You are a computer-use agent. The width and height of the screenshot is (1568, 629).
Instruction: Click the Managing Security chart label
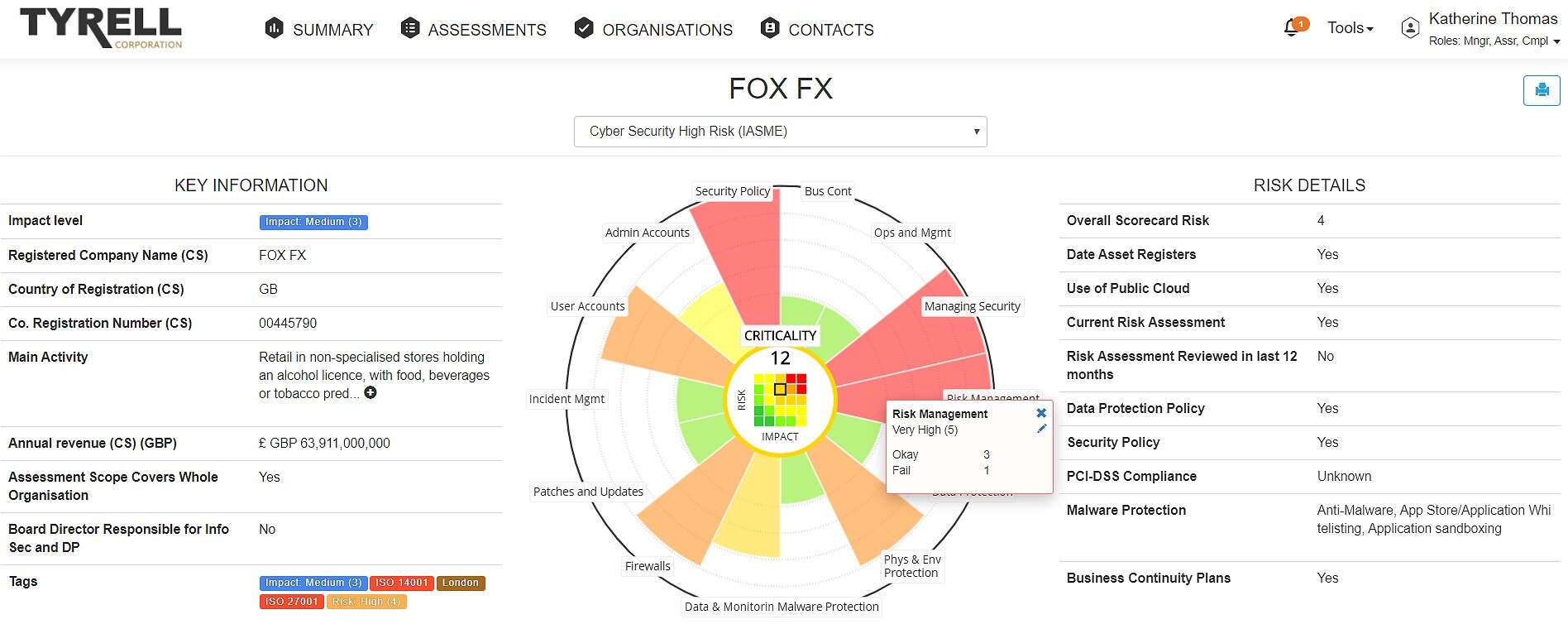973,306
